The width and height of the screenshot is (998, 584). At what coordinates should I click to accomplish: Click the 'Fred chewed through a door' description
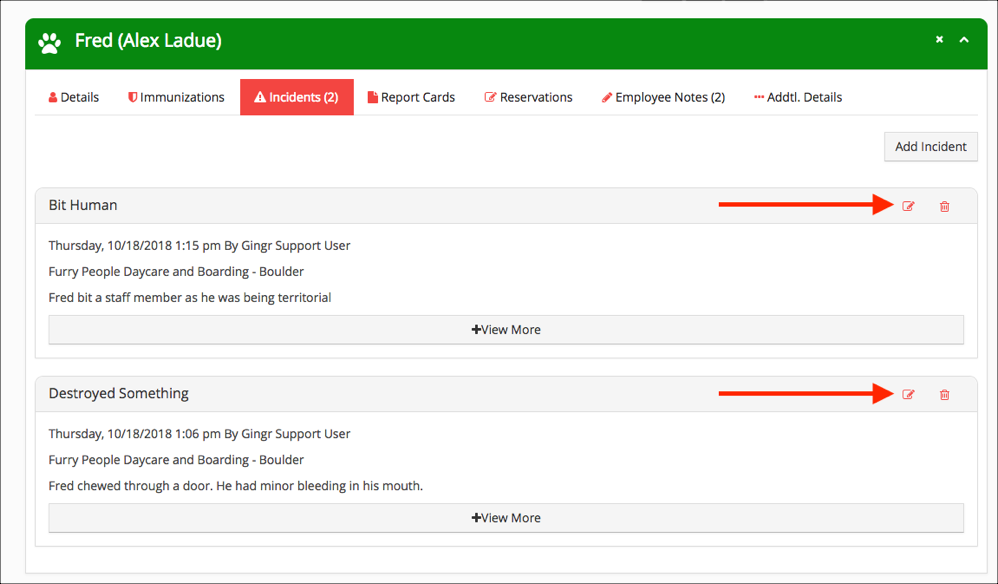(235, 486)
